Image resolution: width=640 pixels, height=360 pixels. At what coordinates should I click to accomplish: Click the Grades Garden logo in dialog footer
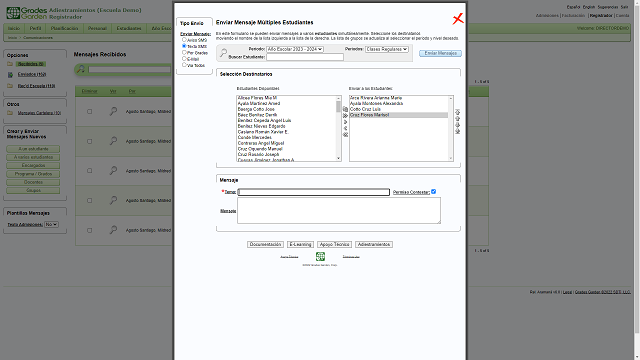pyautogui.click(x=320, y=256)
